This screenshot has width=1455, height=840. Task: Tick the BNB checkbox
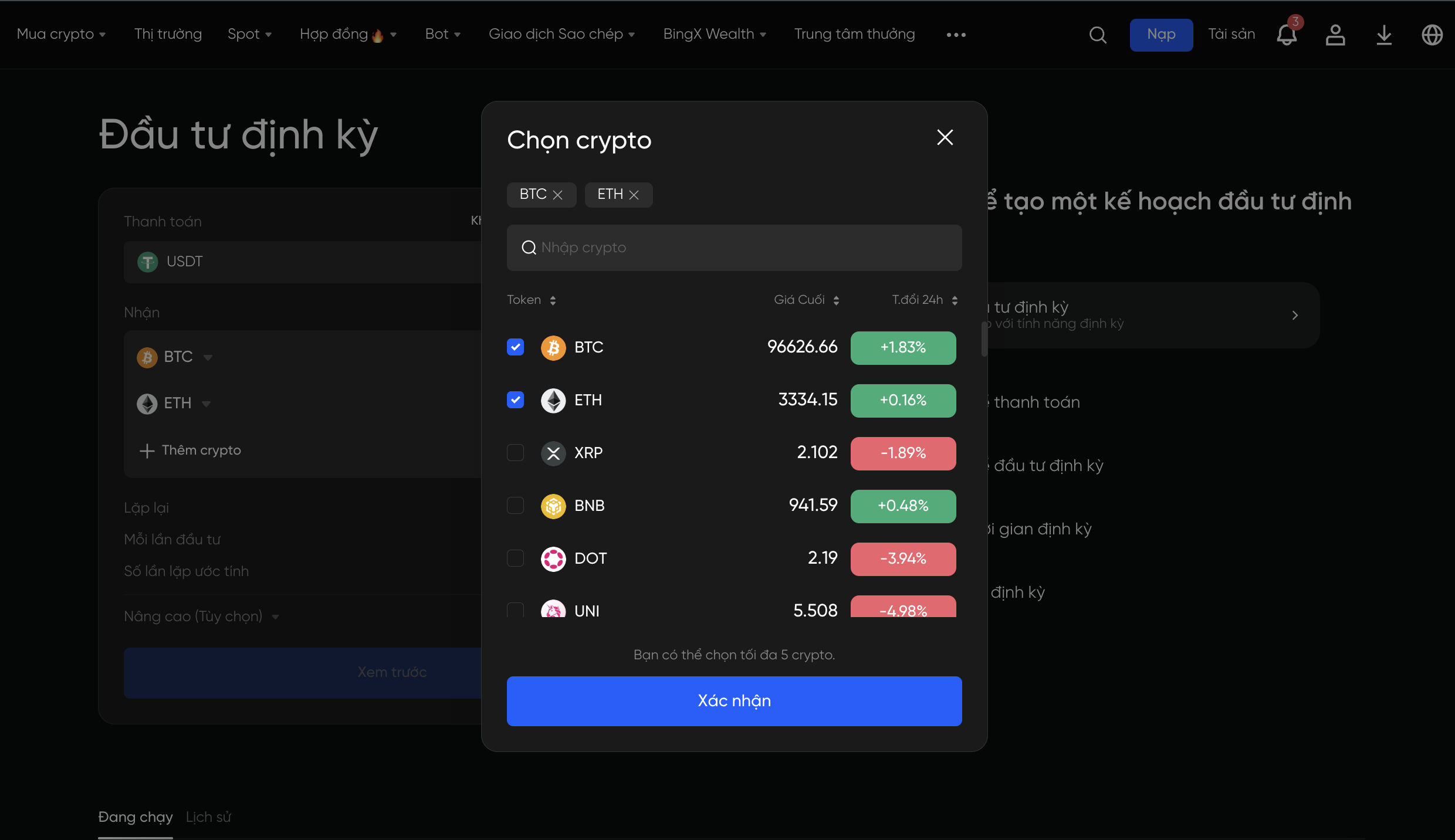tap(515, 506)
